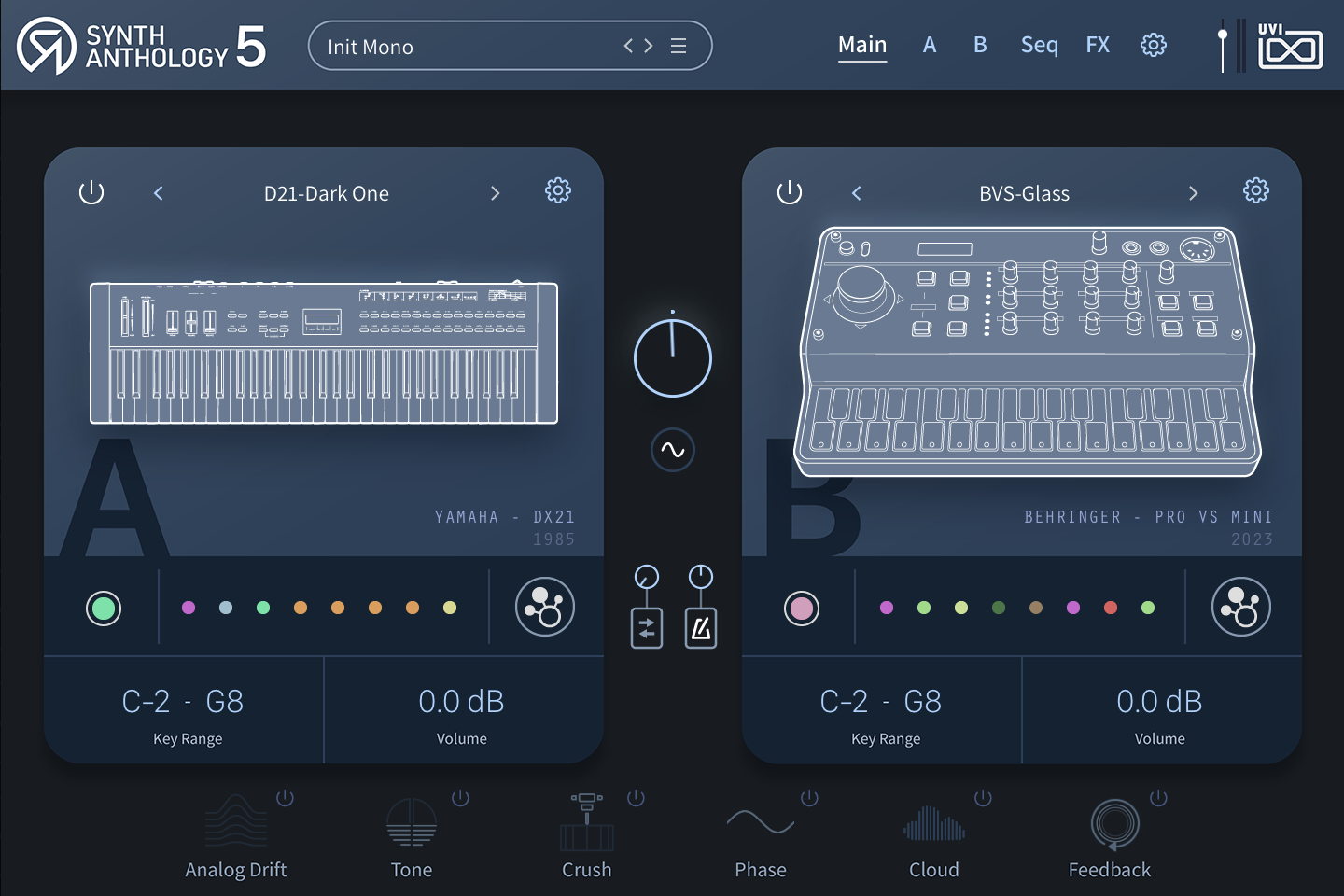
Task: Click the pink color selector circle on layer B
Action: point(802,609)
